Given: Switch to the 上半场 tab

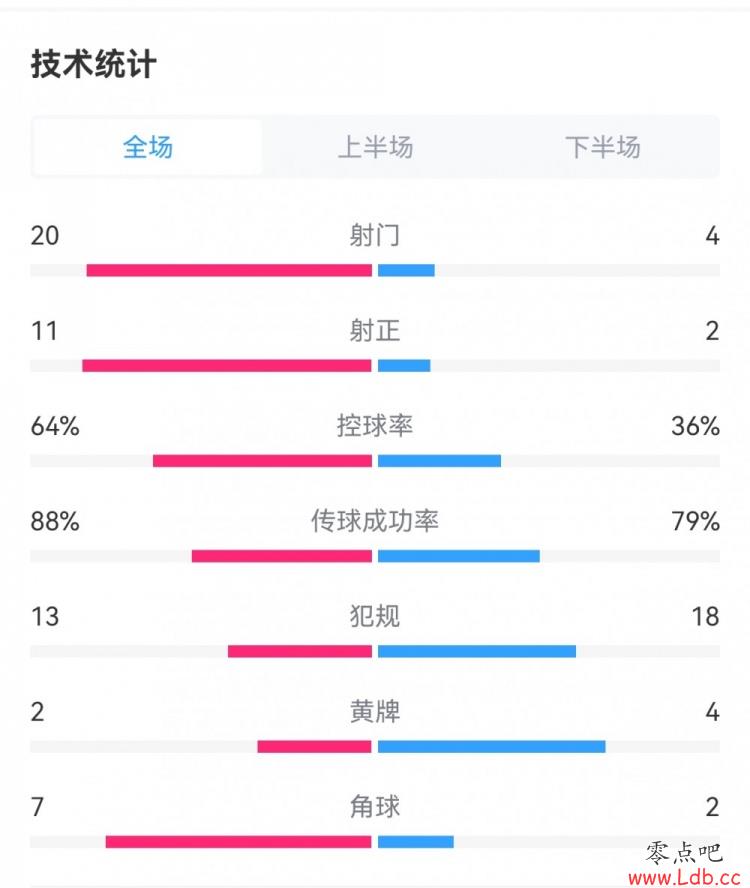Looking at the screenshot, I should 375,147.
